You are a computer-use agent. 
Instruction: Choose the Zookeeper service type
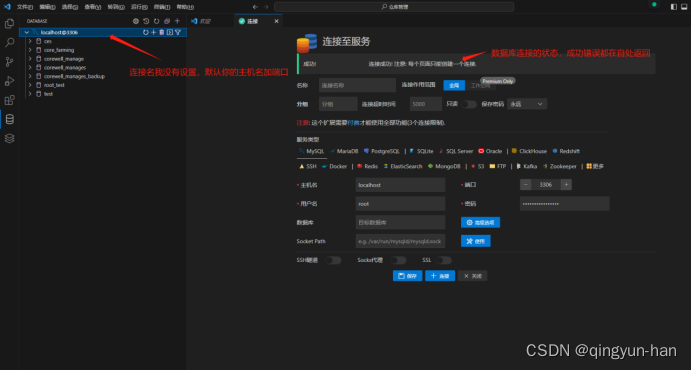[x=560, y=166]
